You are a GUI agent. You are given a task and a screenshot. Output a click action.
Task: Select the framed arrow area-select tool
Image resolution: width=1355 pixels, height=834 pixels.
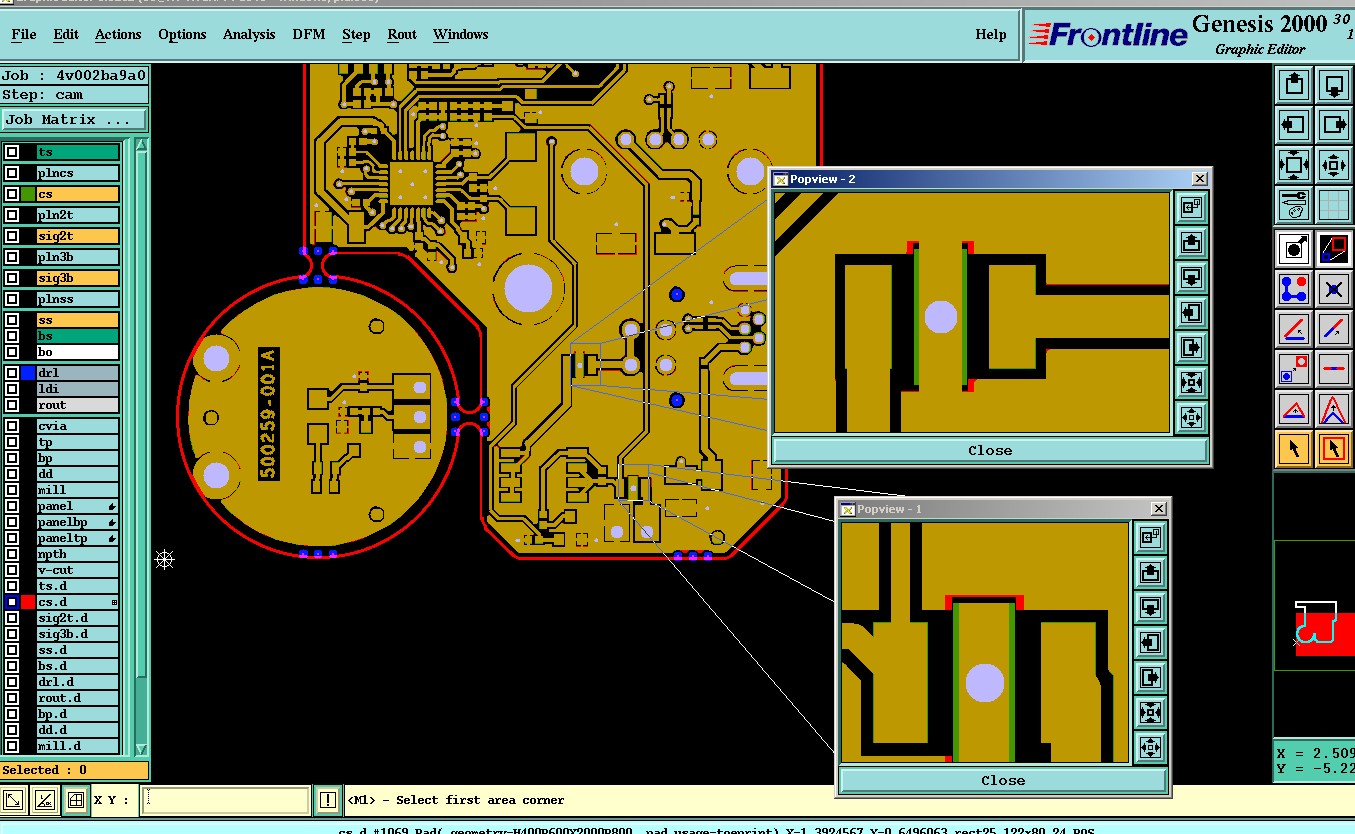1333,449
